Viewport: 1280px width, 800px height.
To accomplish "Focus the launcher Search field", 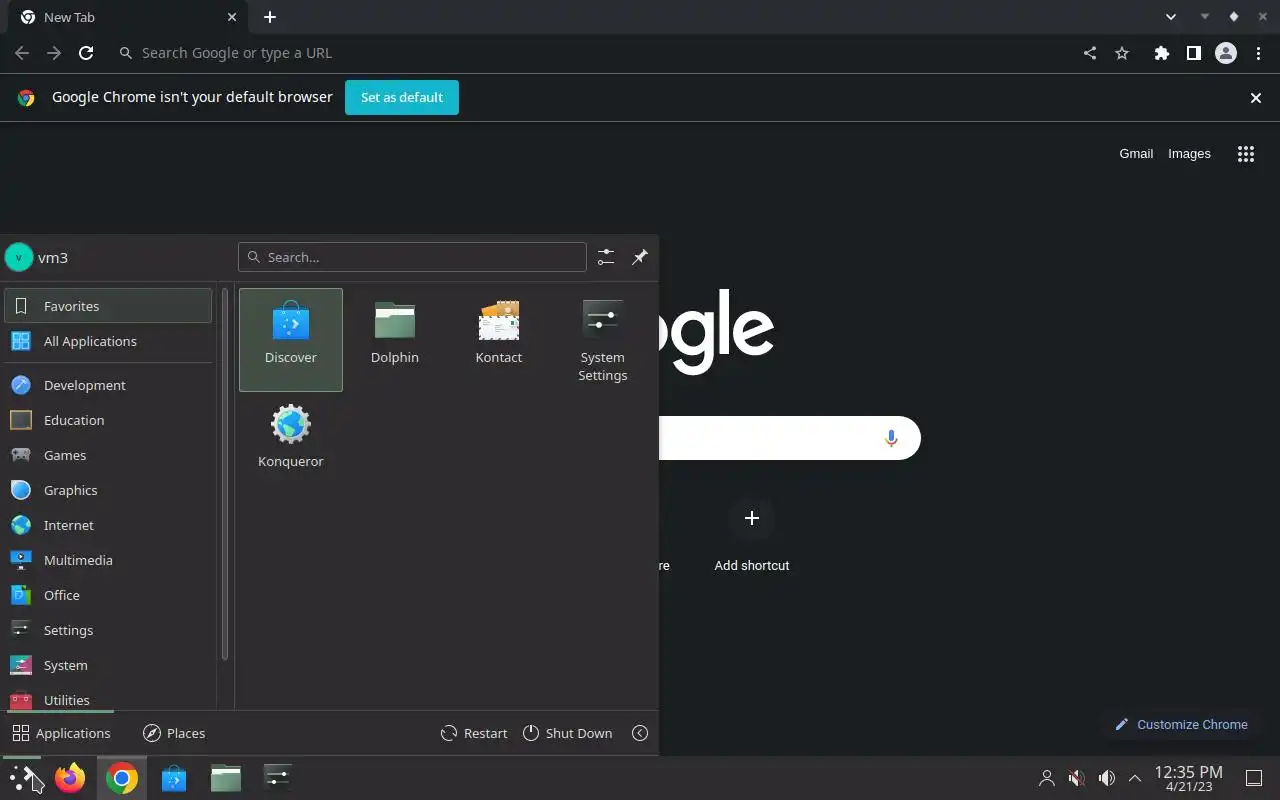I will [x=412, y=257].
